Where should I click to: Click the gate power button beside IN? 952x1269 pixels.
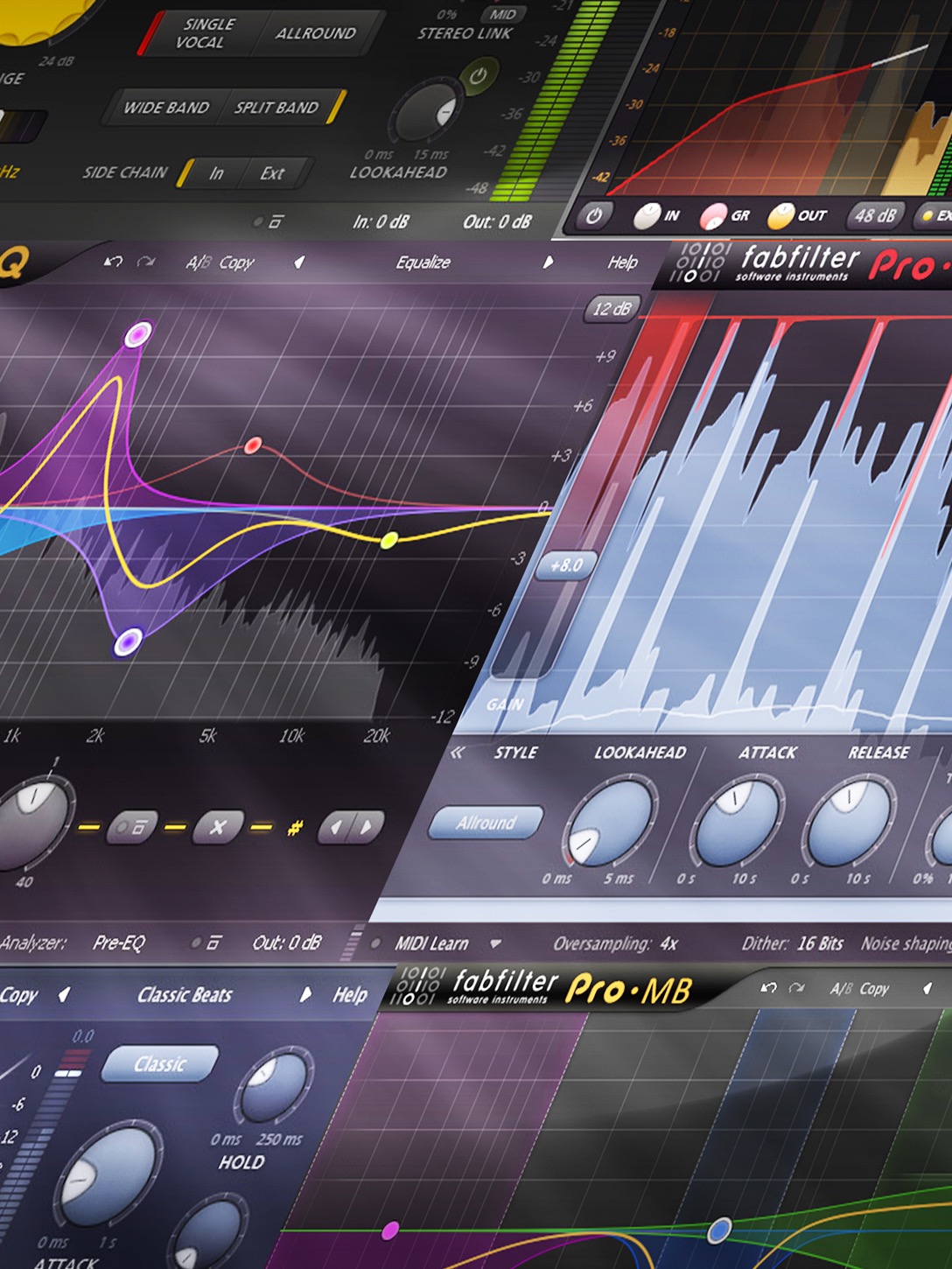pos(594,215)
